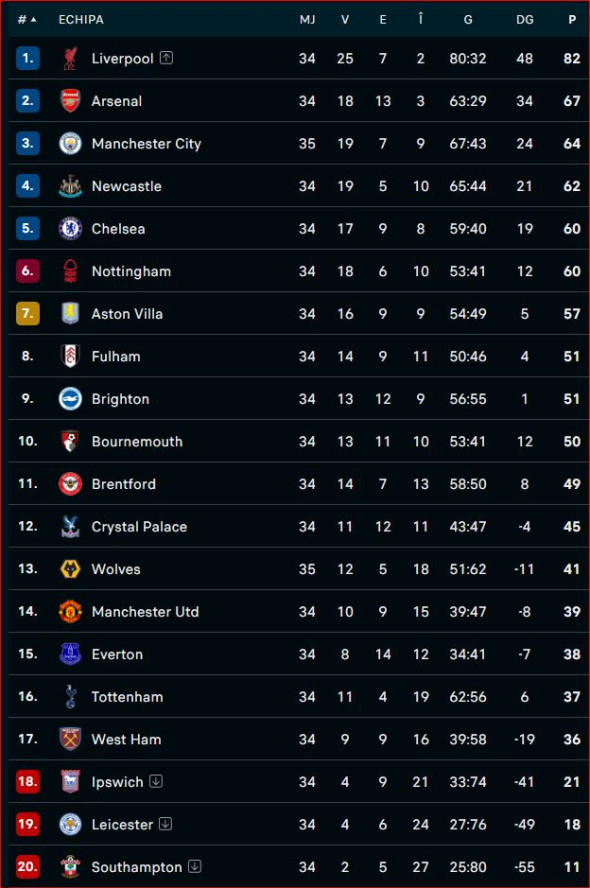Select the Chelsea club badge
Image resolution: width=590 pixels, height=888 pixels.
pos(69,228)
